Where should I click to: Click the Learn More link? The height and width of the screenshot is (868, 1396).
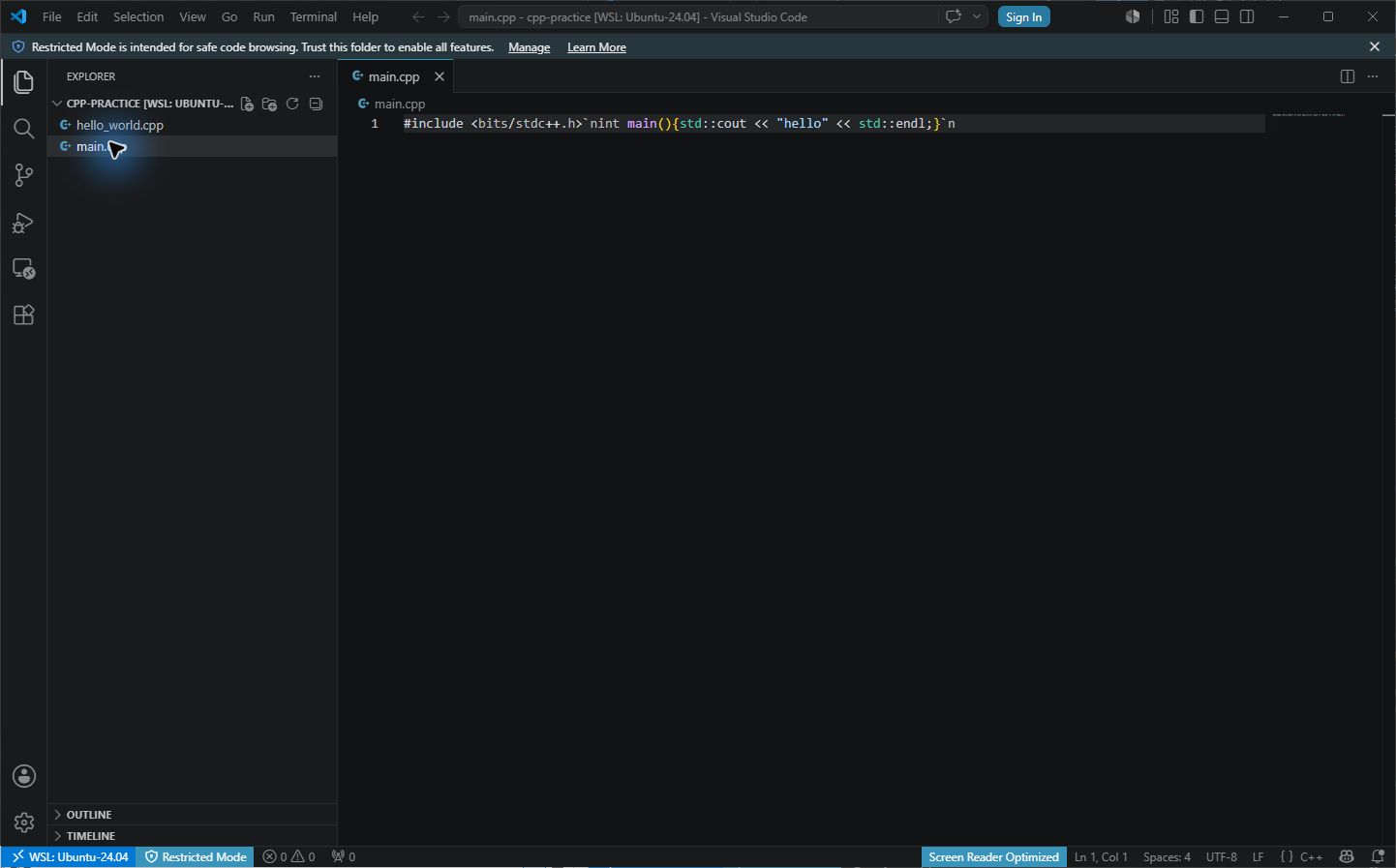(x=596, y=47)
